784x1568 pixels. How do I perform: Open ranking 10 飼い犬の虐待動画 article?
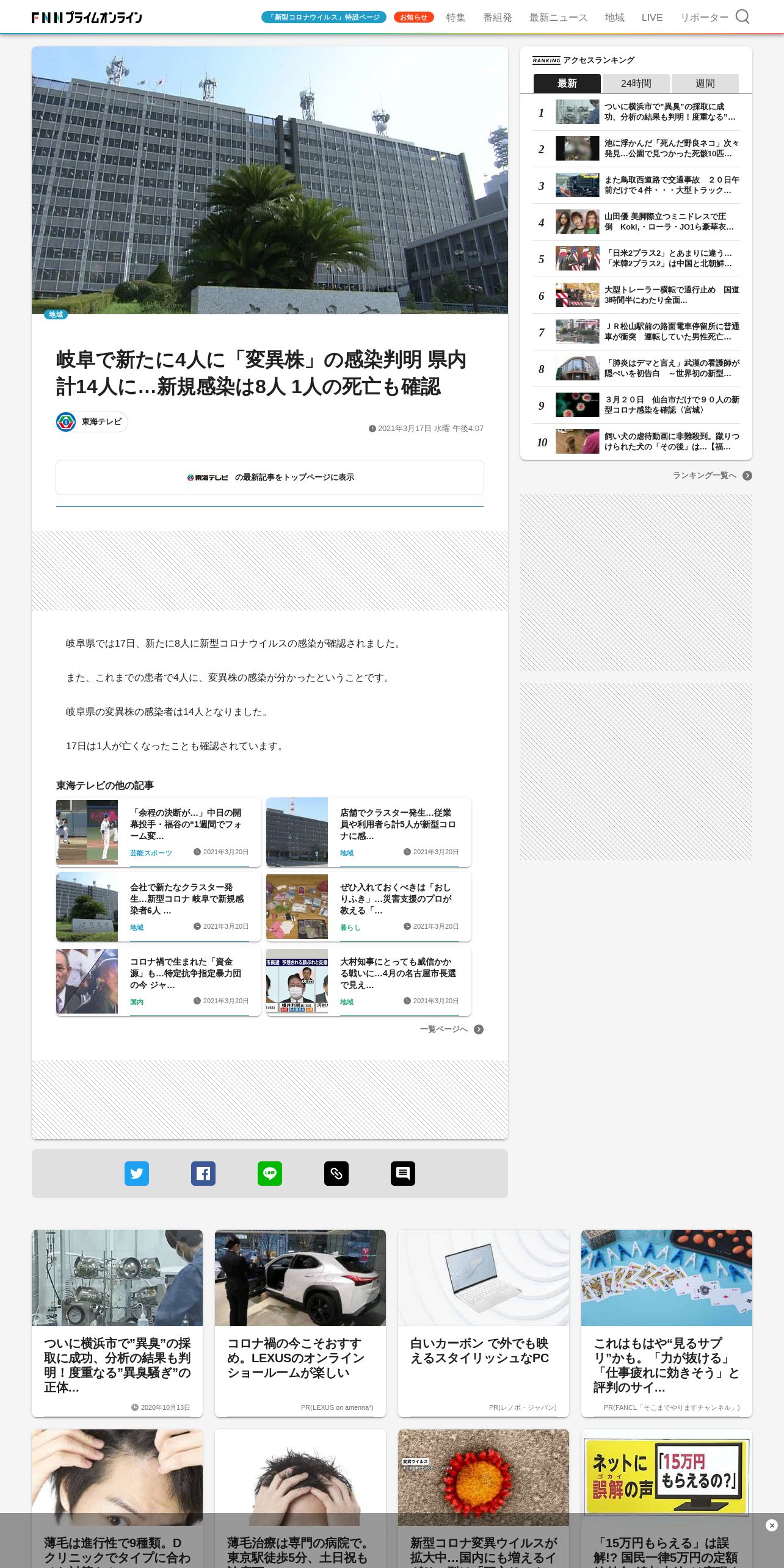(636, 442)
